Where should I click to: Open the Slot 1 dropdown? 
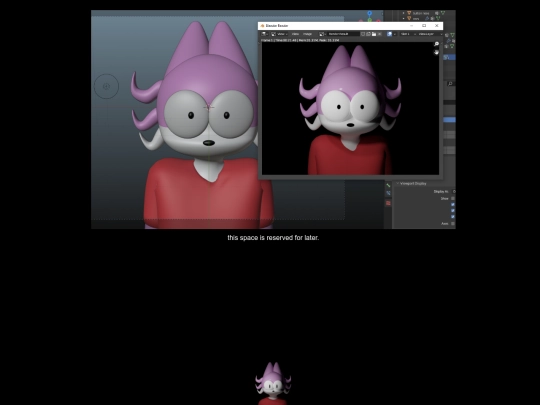408,34
